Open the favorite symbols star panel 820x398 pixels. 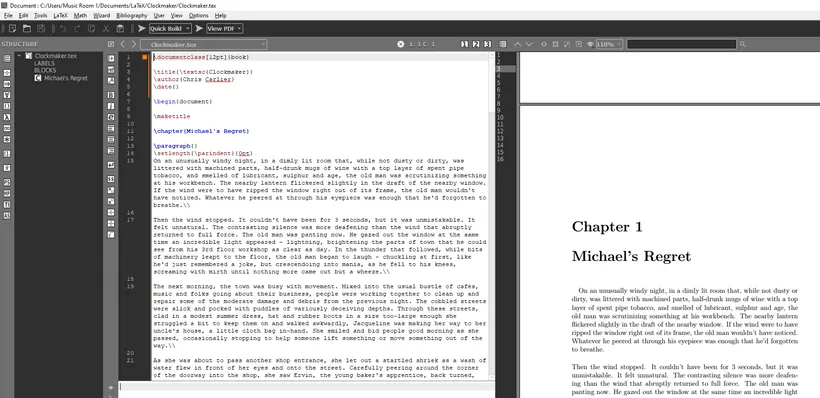(x=7, y=140)
